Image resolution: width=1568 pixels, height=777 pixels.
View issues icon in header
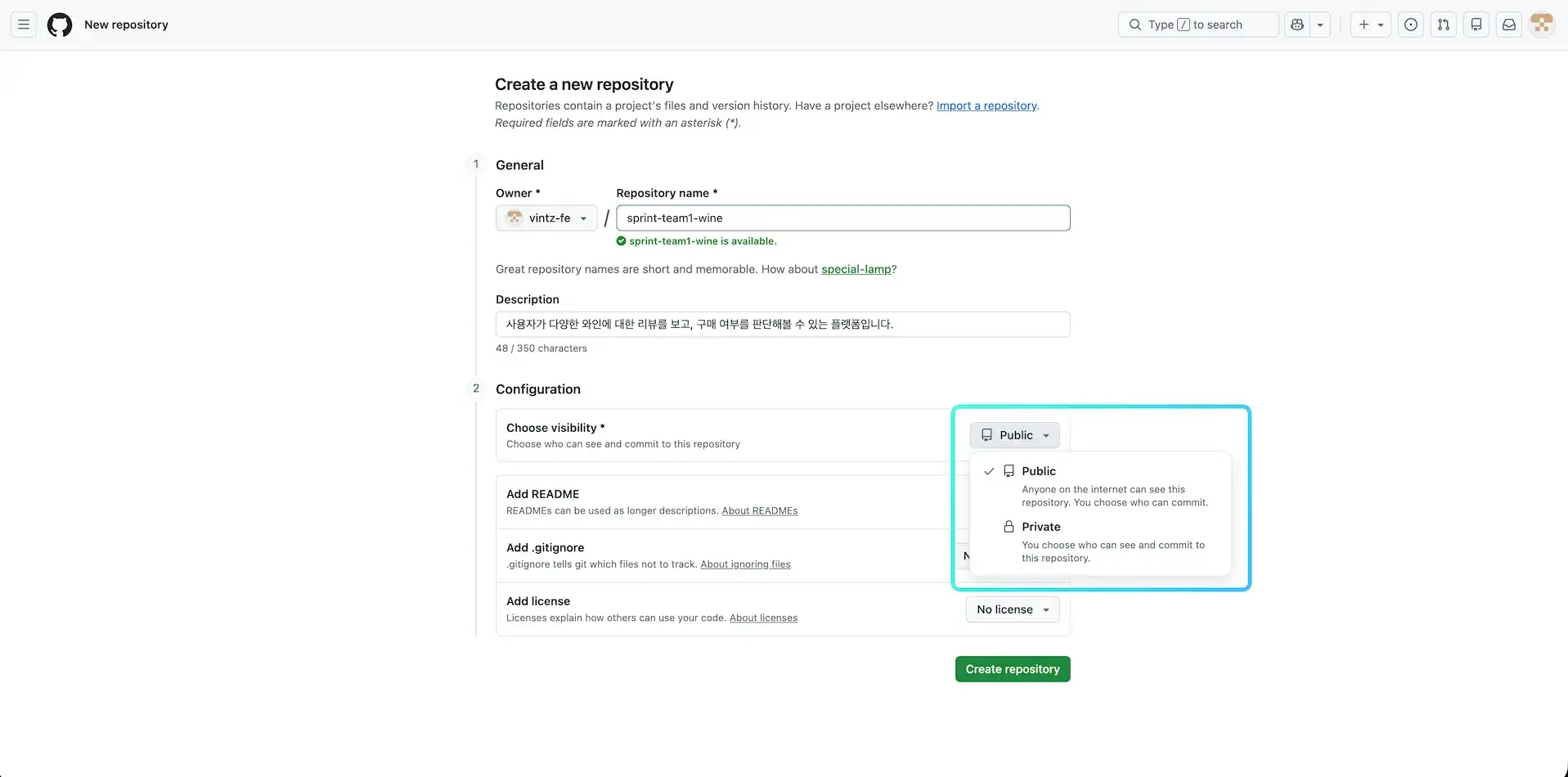coord(1411,25)
